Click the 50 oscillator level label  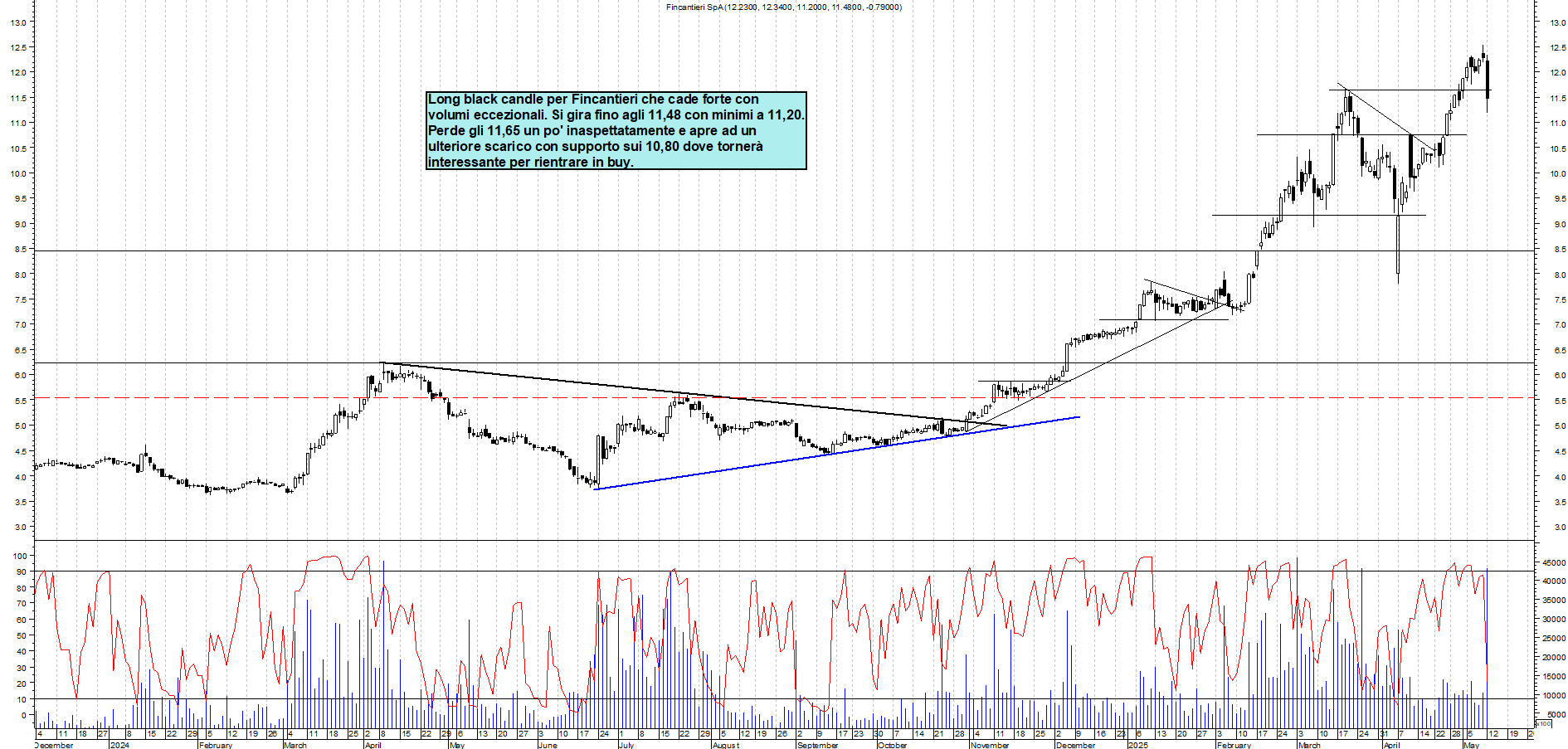pyautogui.click(x=21, y=636)
